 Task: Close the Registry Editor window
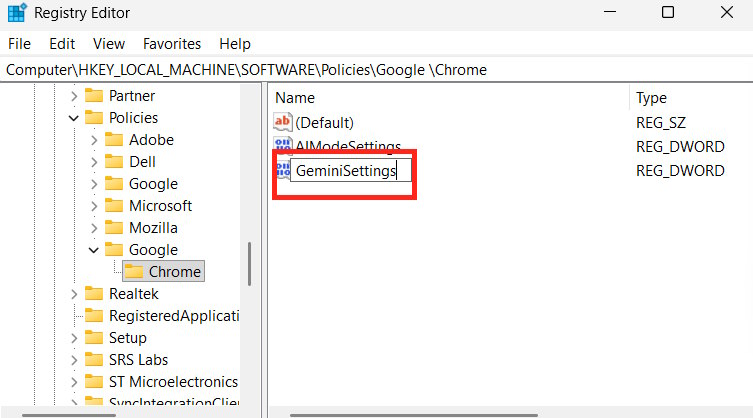[727, 12]
